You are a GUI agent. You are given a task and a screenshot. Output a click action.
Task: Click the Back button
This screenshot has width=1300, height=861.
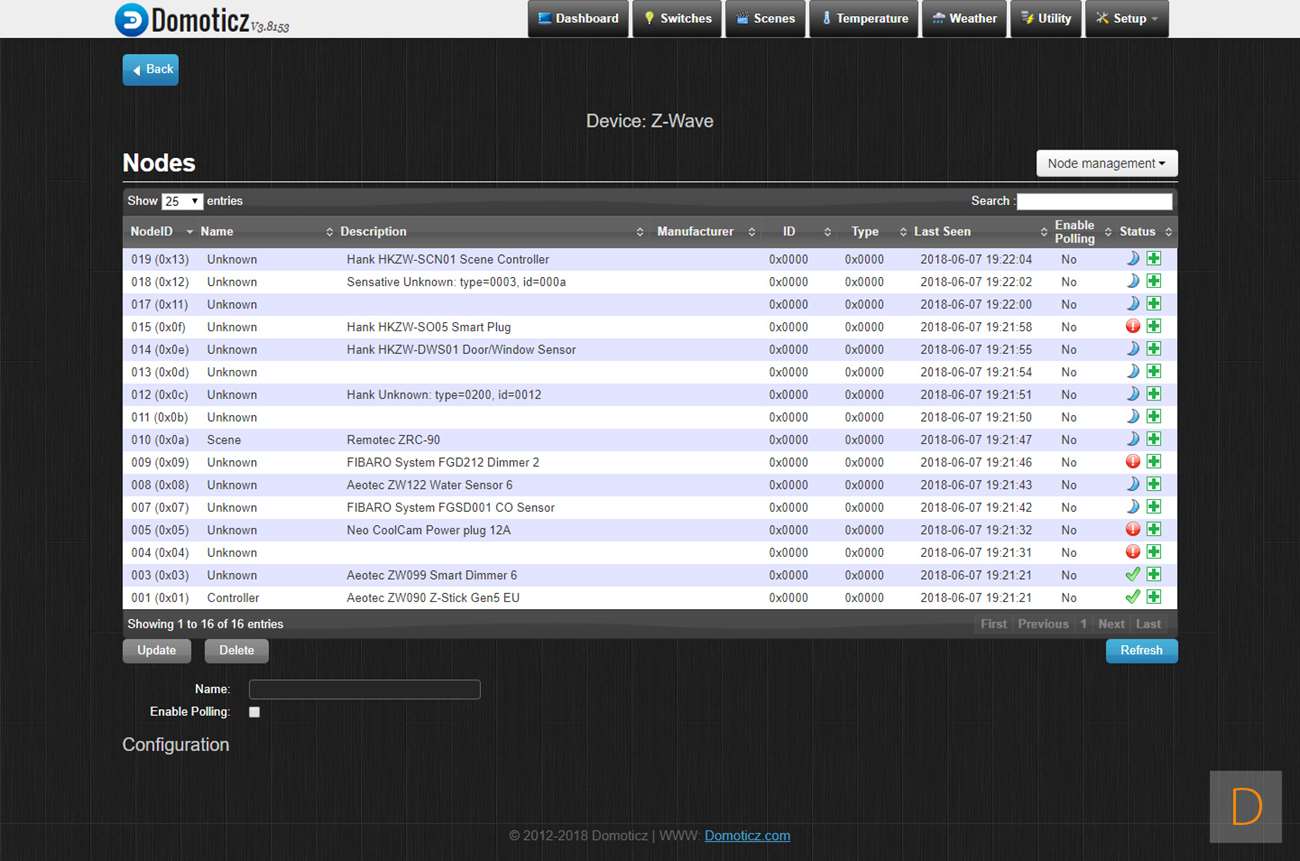point(150,70)
